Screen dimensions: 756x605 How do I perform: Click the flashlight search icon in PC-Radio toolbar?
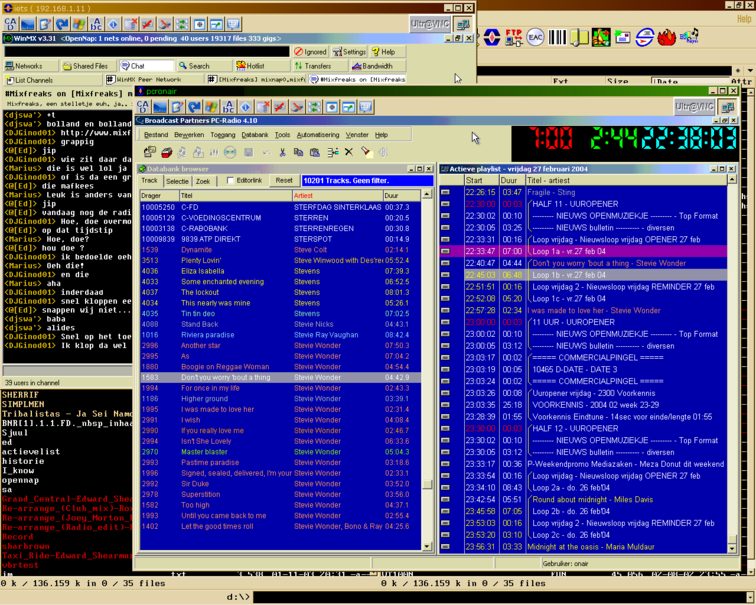[x=366, y=152]
